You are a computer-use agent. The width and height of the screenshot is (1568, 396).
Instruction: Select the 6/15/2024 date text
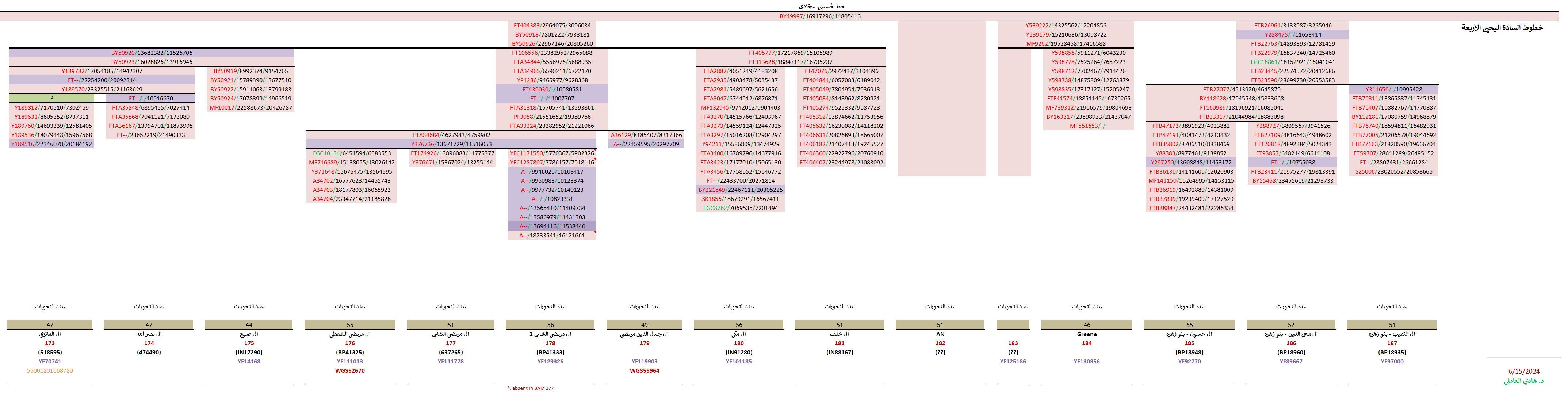[1523, 372]
